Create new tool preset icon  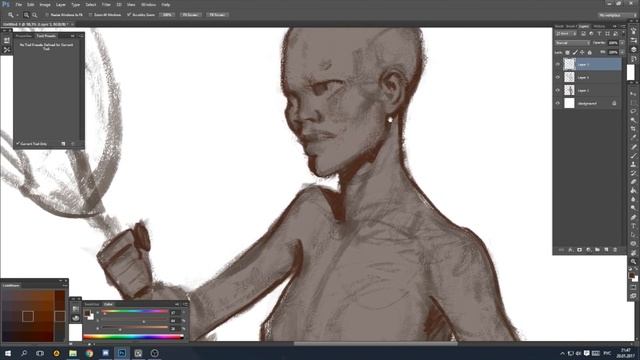coord(63,144)
